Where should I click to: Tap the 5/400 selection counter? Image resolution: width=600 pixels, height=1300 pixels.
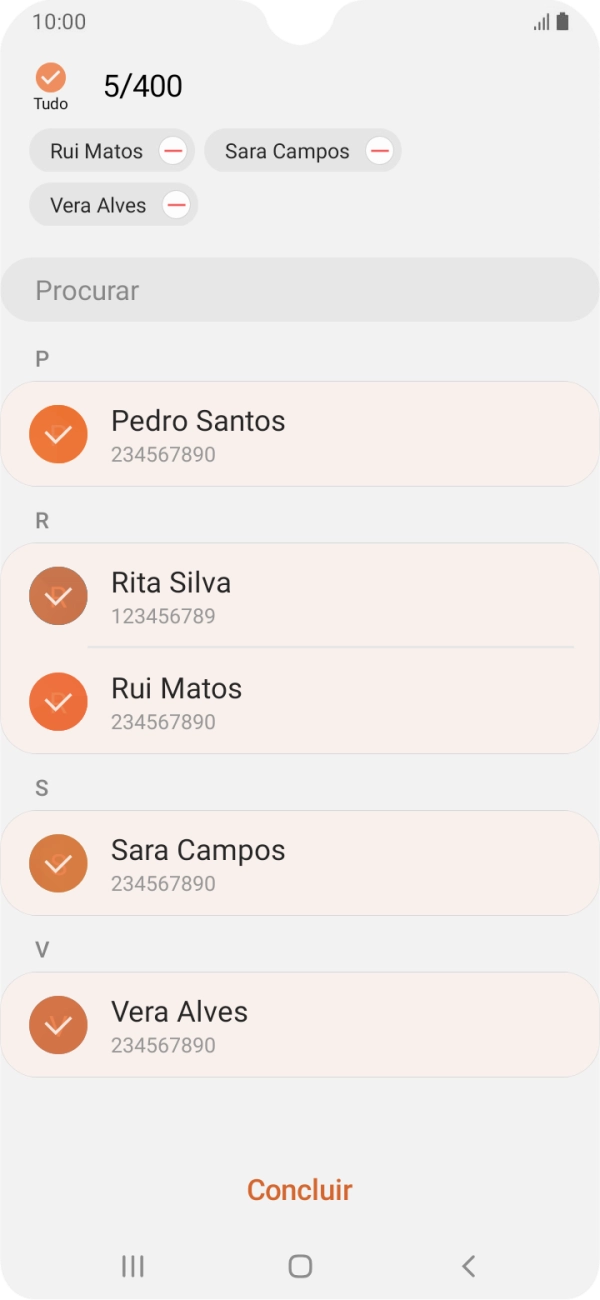point(141,85)
